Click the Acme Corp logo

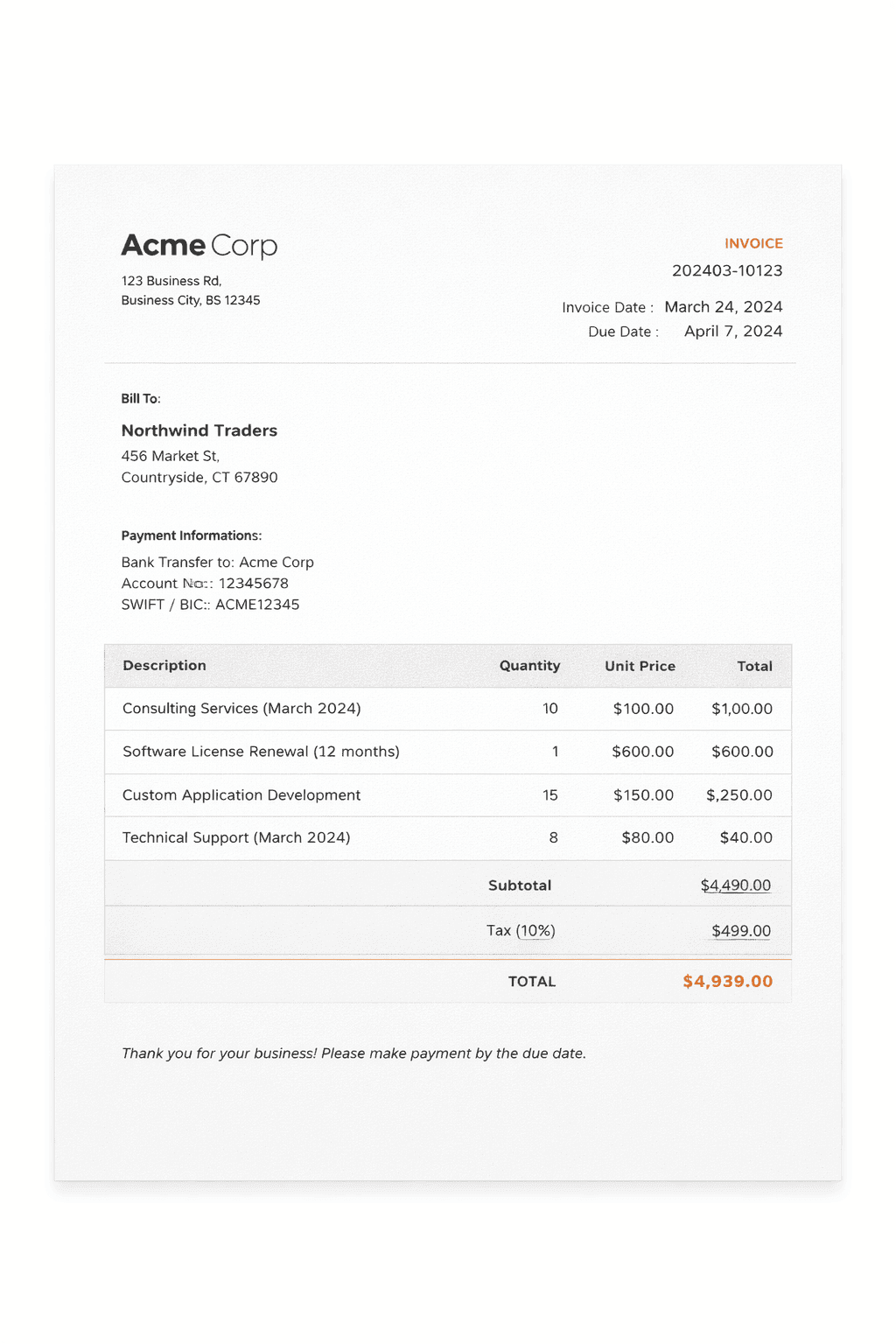pyautogui.click(x=198, y=246)
